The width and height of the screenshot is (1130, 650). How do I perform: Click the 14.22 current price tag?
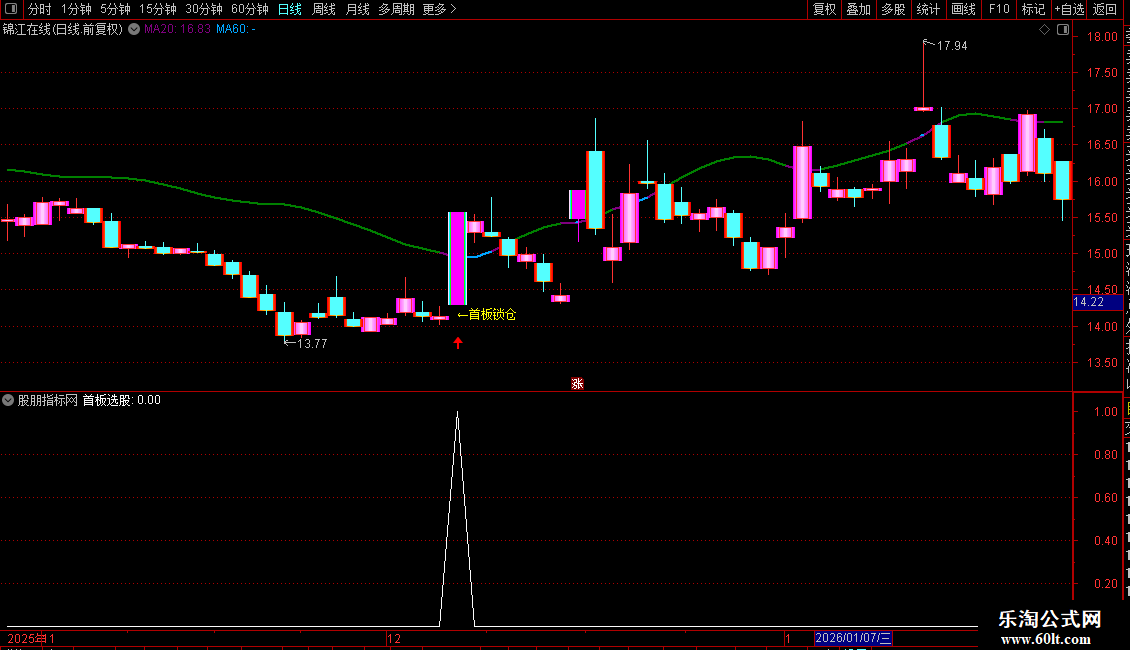(1097, 302)
